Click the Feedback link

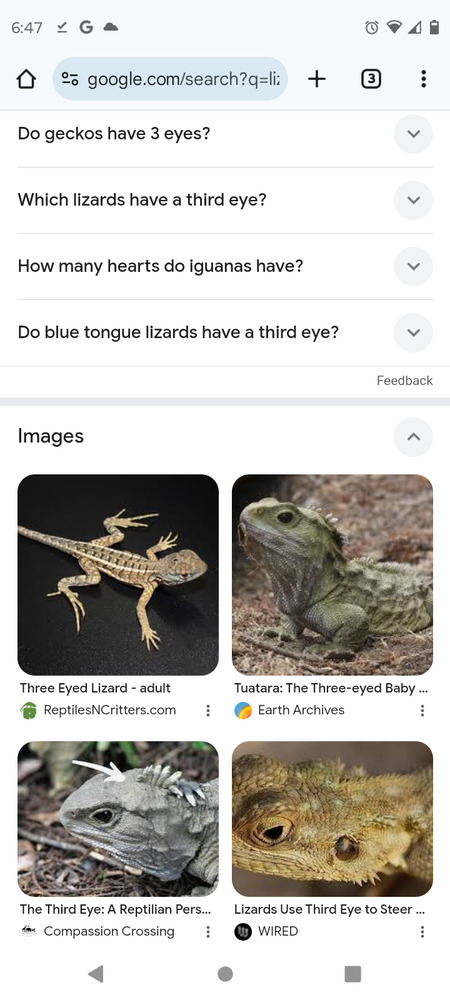405,381
